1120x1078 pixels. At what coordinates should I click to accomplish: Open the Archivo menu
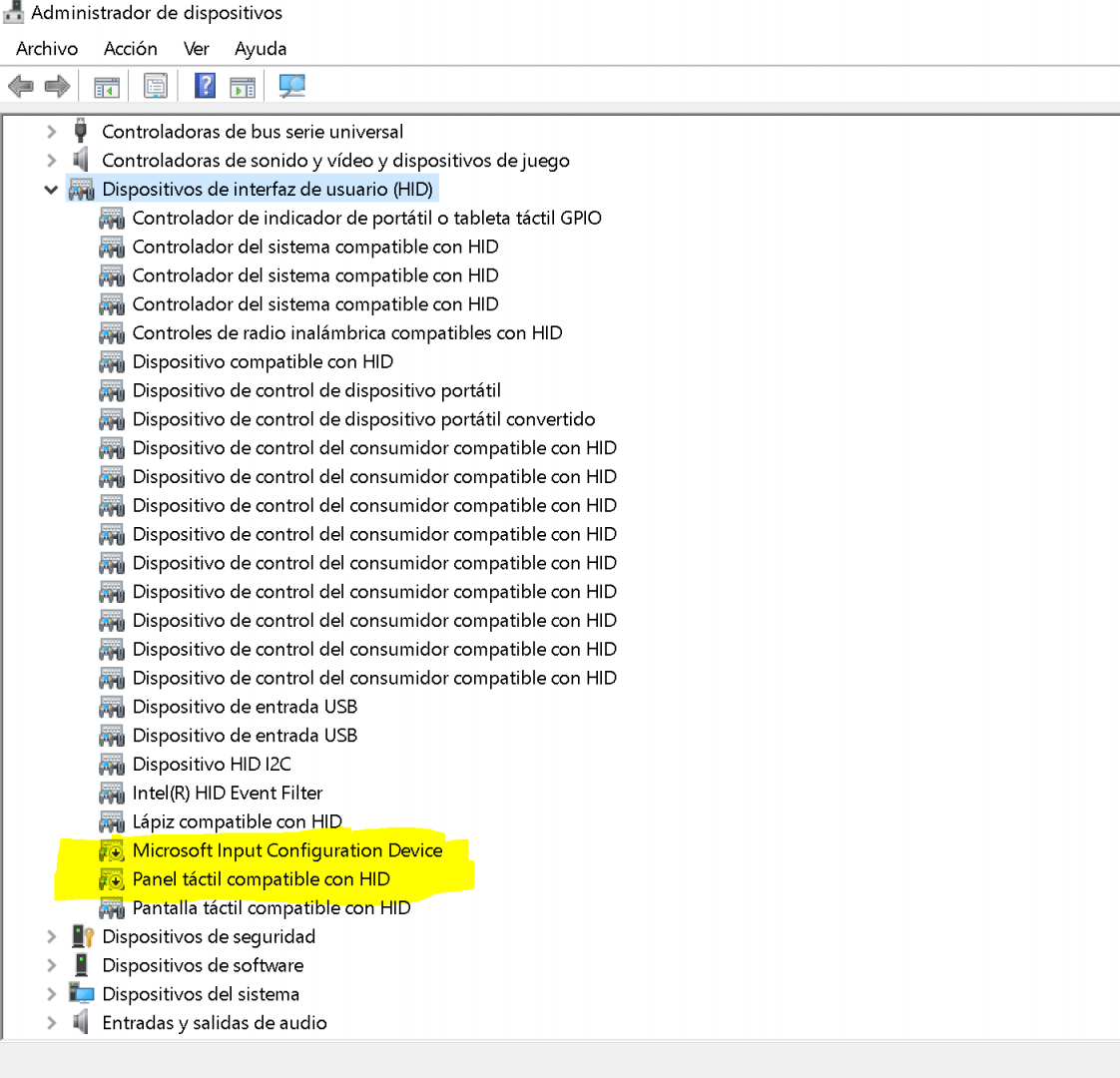[47, 49]
